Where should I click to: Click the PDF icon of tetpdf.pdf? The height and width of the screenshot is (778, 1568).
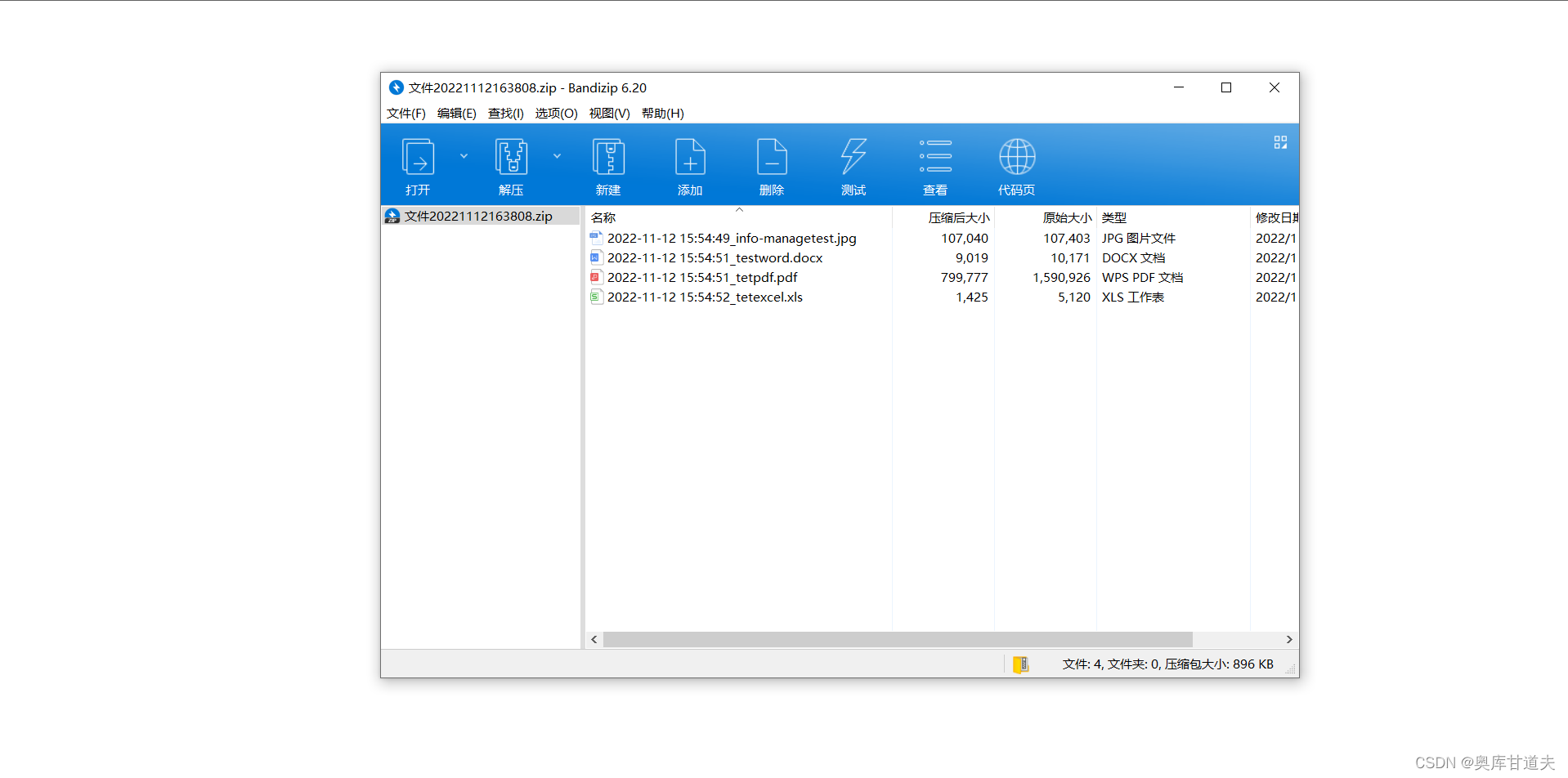point(596,277)
